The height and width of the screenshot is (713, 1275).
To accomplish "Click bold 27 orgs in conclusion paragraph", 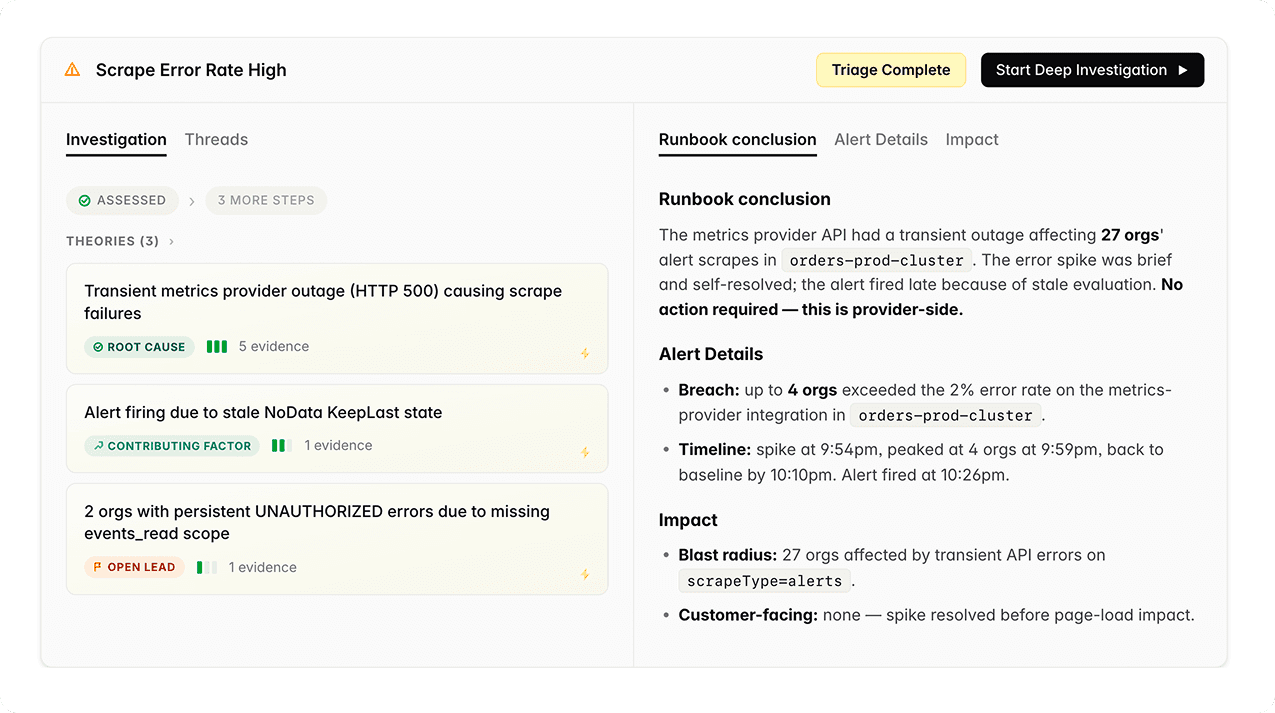I will coord(1130,235).
